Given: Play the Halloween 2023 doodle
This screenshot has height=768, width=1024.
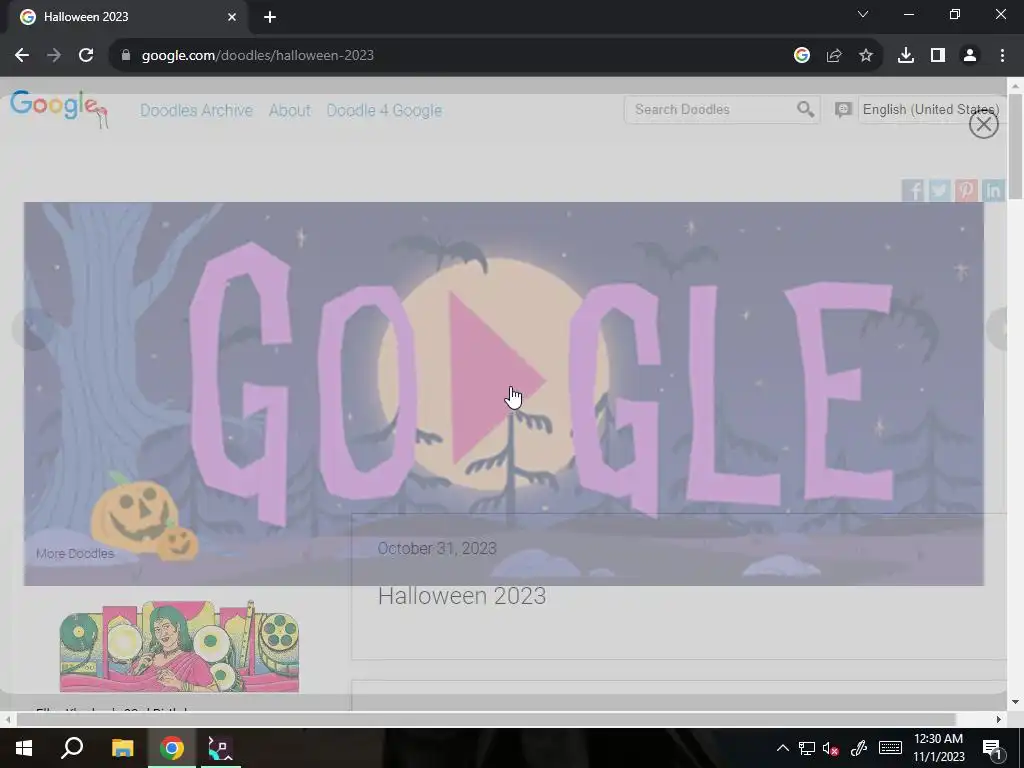Looking at the screenshot, I should pyautogui.click(x=496, y=379).
